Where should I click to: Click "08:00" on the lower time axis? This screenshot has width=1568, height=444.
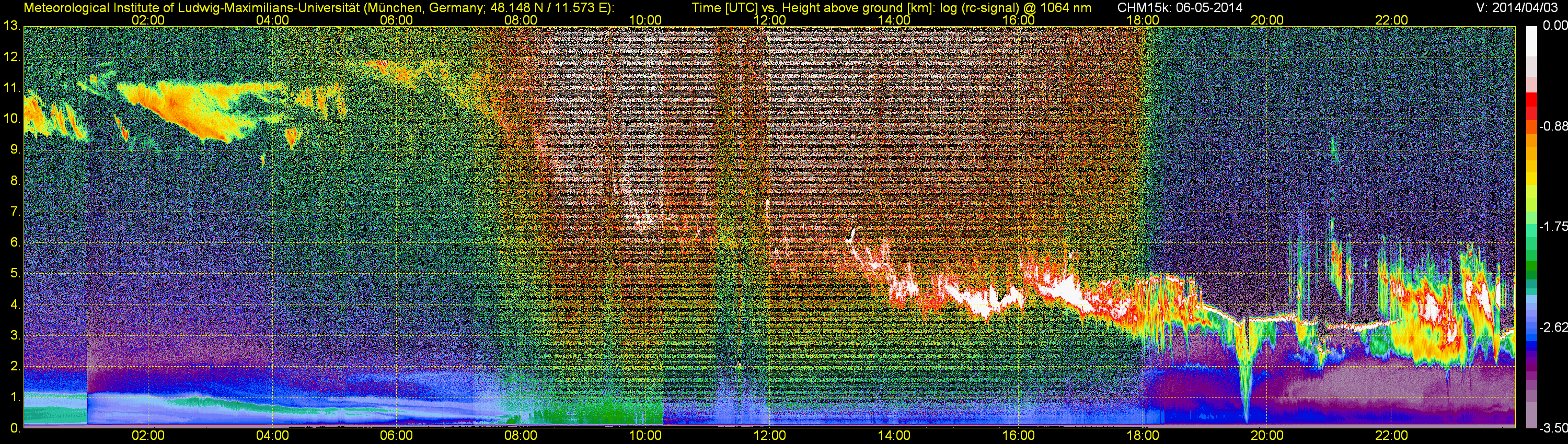521,436
